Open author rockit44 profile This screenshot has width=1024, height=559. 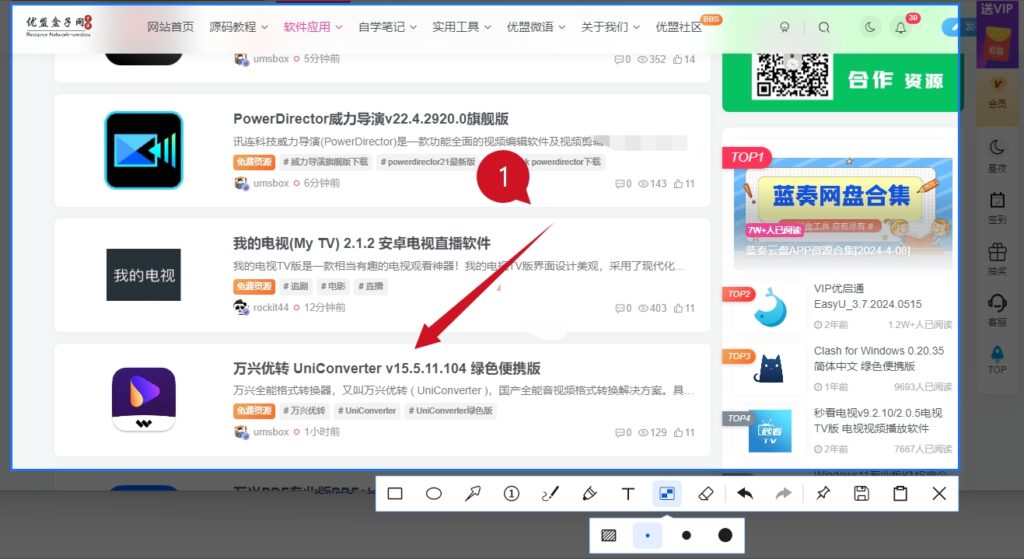click(x=270, y=308)
